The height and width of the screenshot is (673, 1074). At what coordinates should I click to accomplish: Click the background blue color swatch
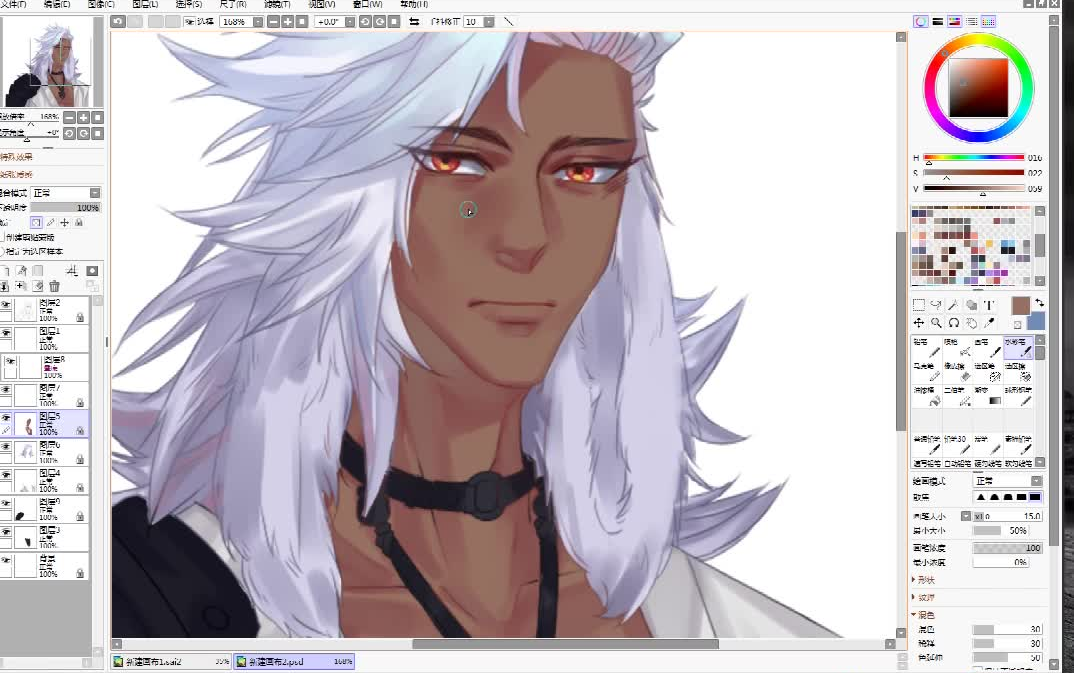click(x=1036, y=321)
